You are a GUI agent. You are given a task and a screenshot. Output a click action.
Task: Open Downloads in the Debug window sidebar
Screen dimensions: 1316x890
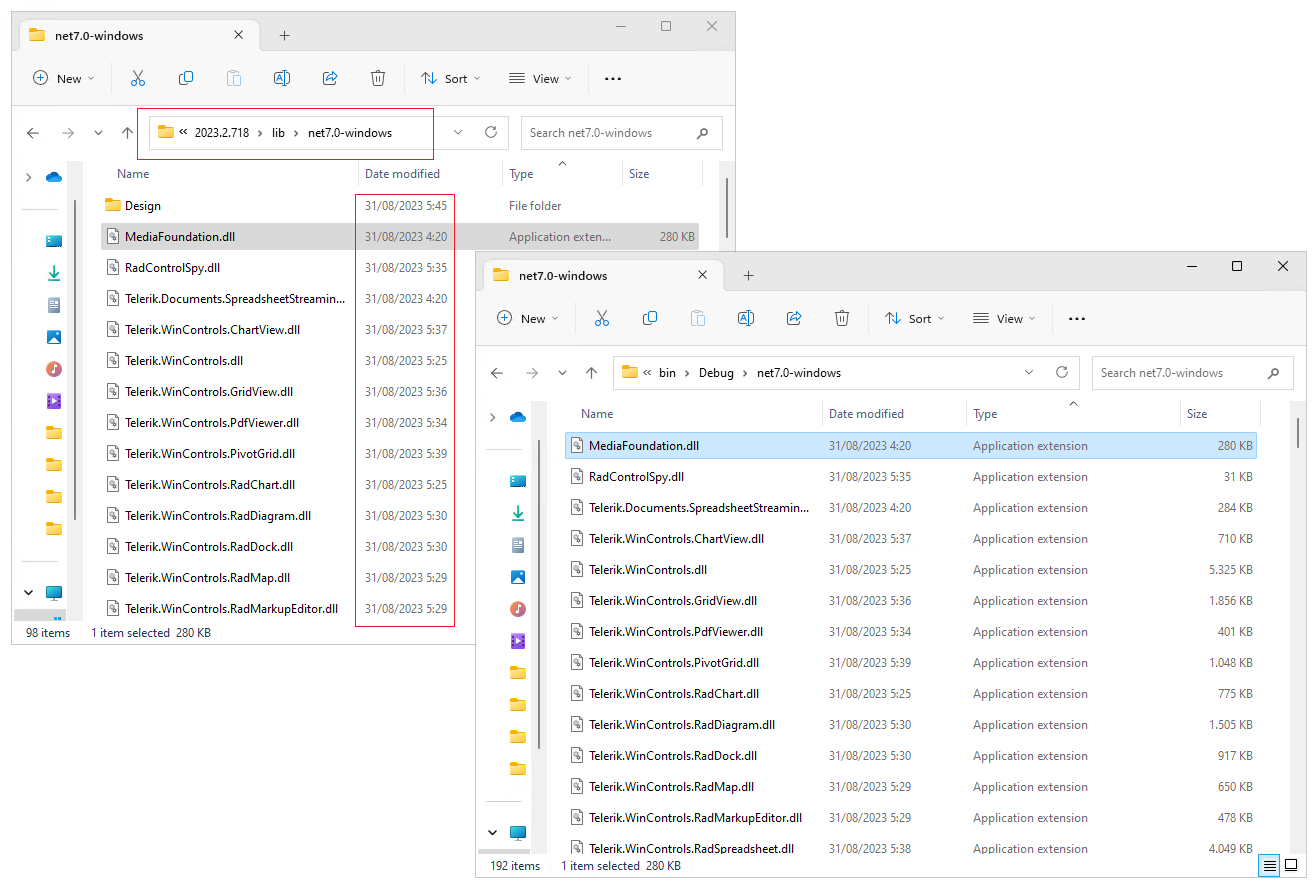tap(518, 513)
